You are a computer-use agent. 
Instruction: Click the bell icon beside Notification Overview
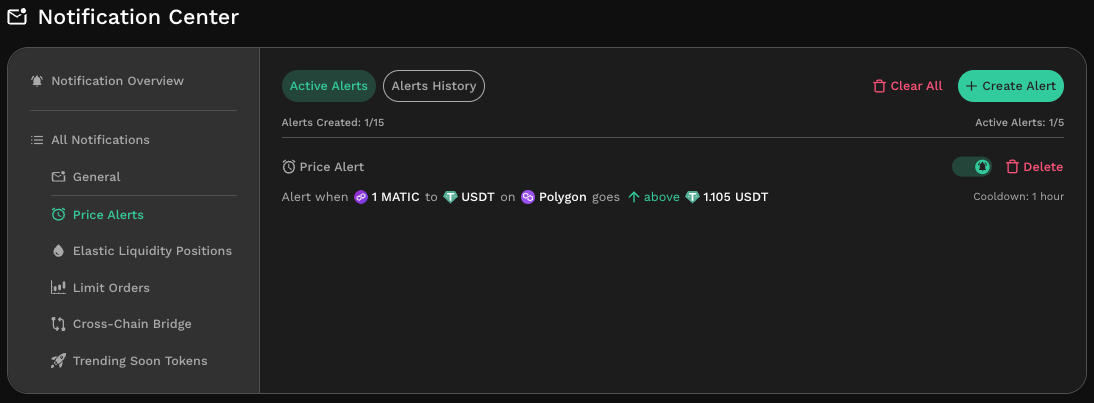pos(37,81)
